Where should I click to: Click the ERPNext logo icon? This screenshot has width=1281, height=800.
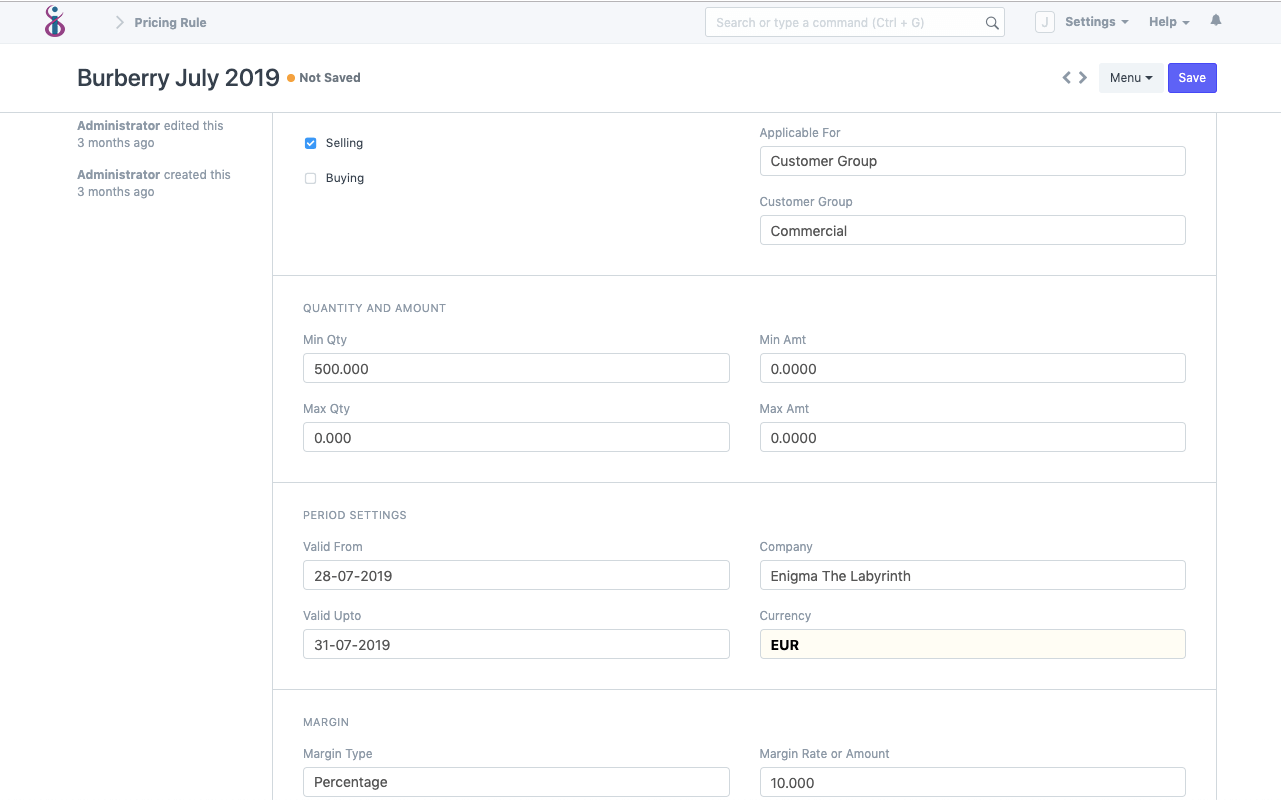54,21
